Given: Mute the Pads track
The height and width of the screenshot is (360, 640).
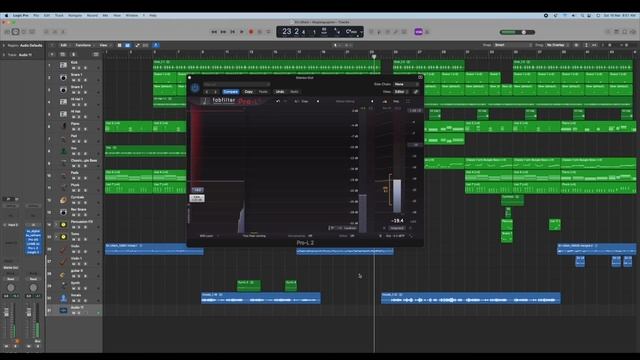Looking at the screenshot, I should click(74, 178).
